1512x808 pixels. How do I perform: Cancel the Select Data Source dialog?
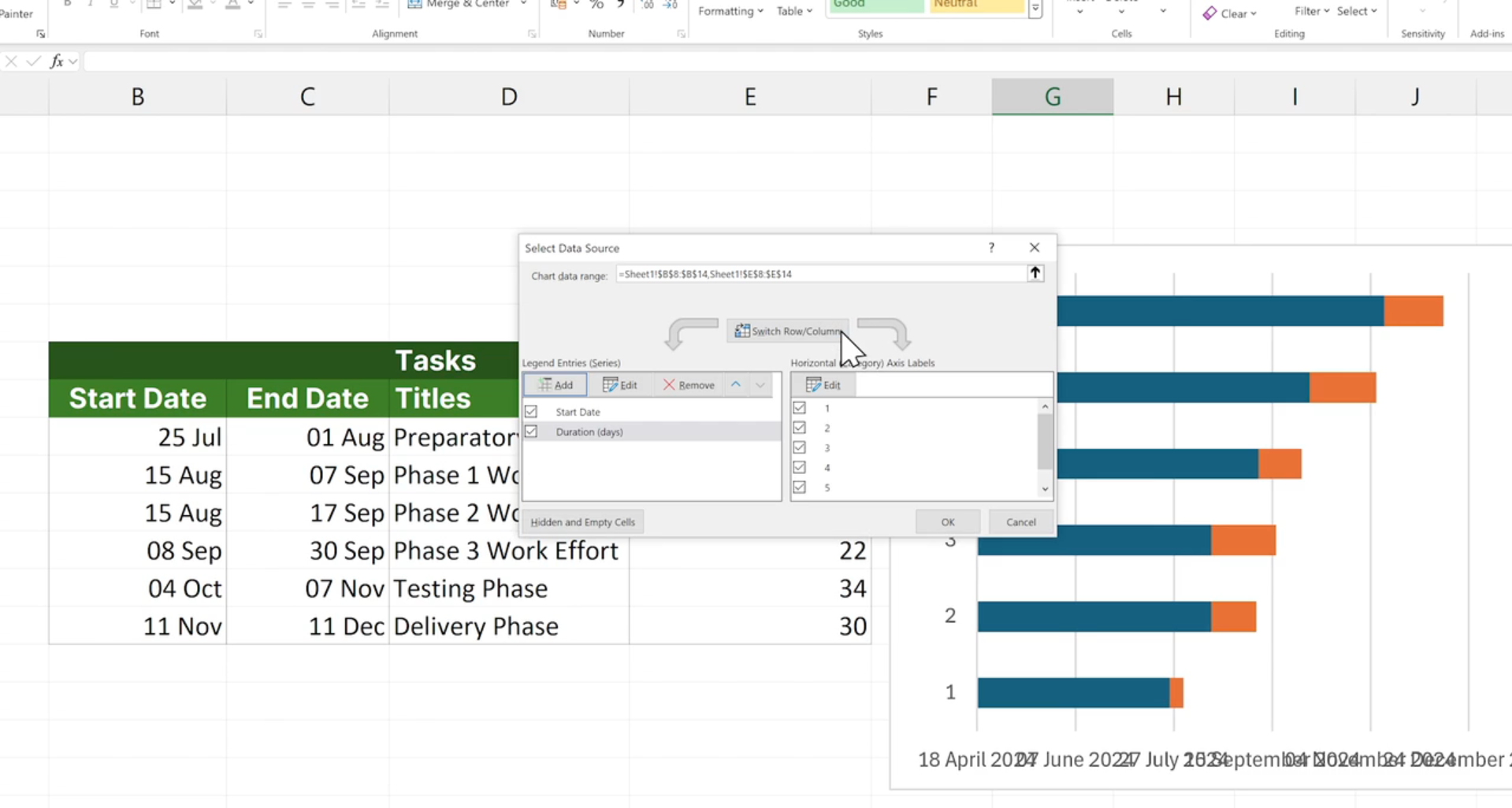pos(1020,522)
